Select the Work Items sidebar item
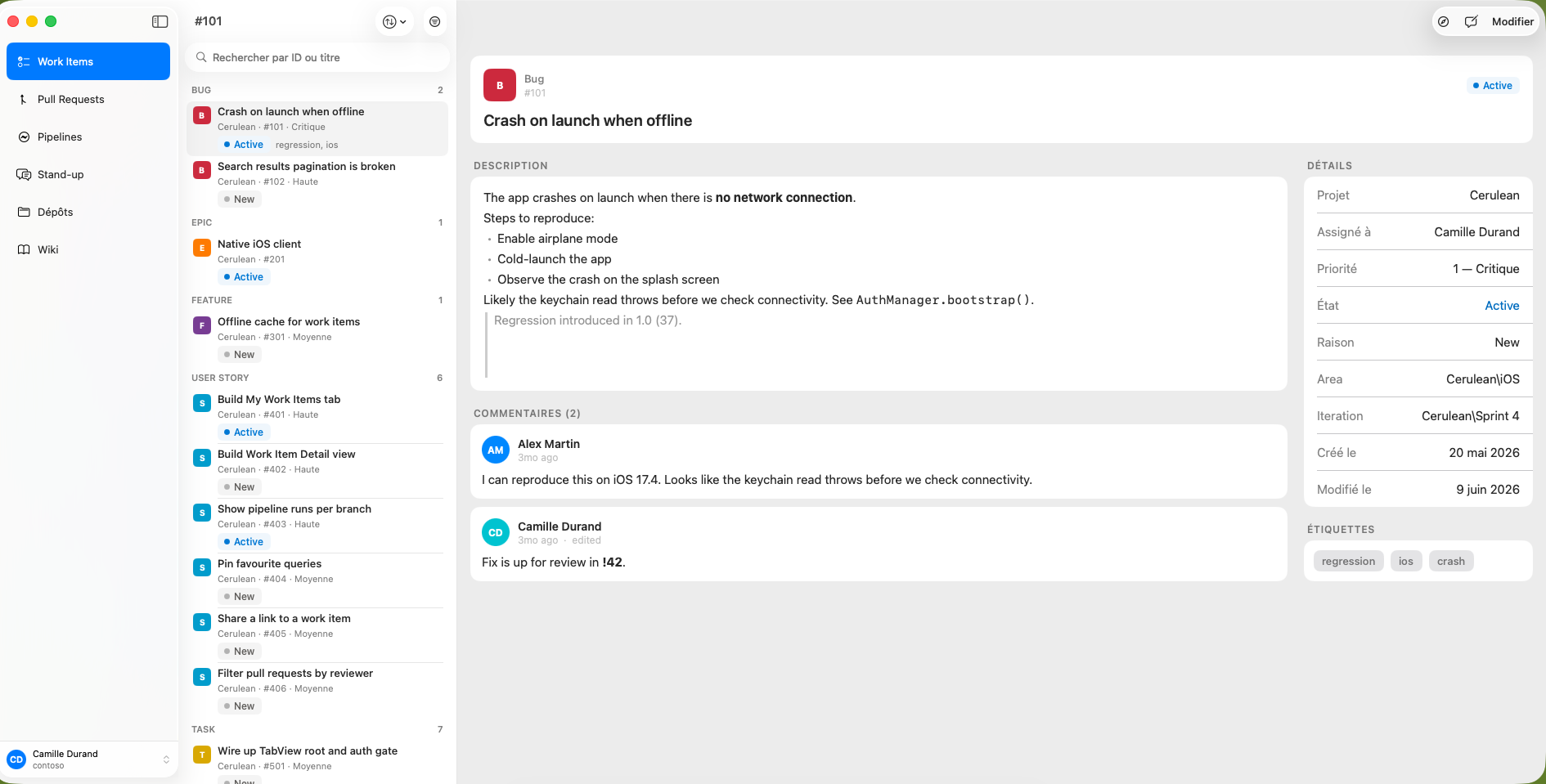The height and width of the screenshot is (784, 1546). coord(88,61)
